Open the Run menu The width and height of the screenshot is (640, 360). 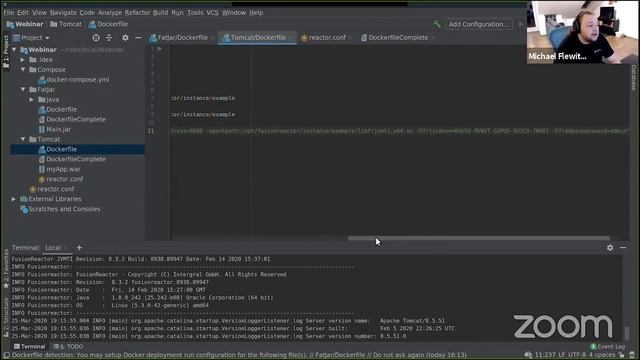coord(177,13)
